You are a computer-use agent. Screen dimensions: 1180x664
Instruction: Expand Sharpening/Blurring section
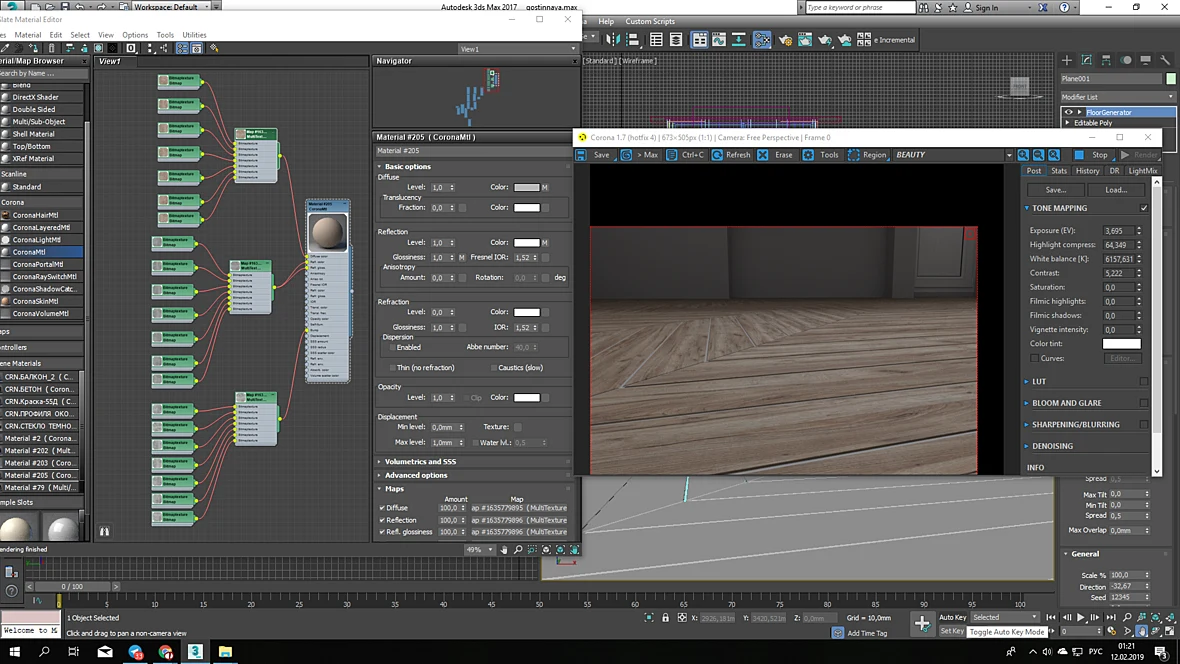pyautogui.click(x=1026, y=425)
